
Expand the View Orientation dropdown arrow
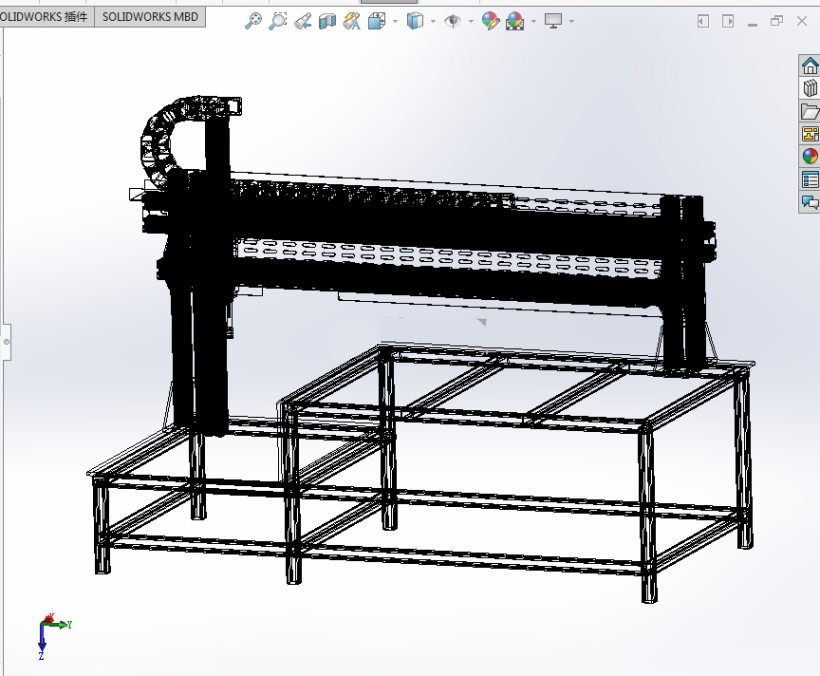point(395,21)
